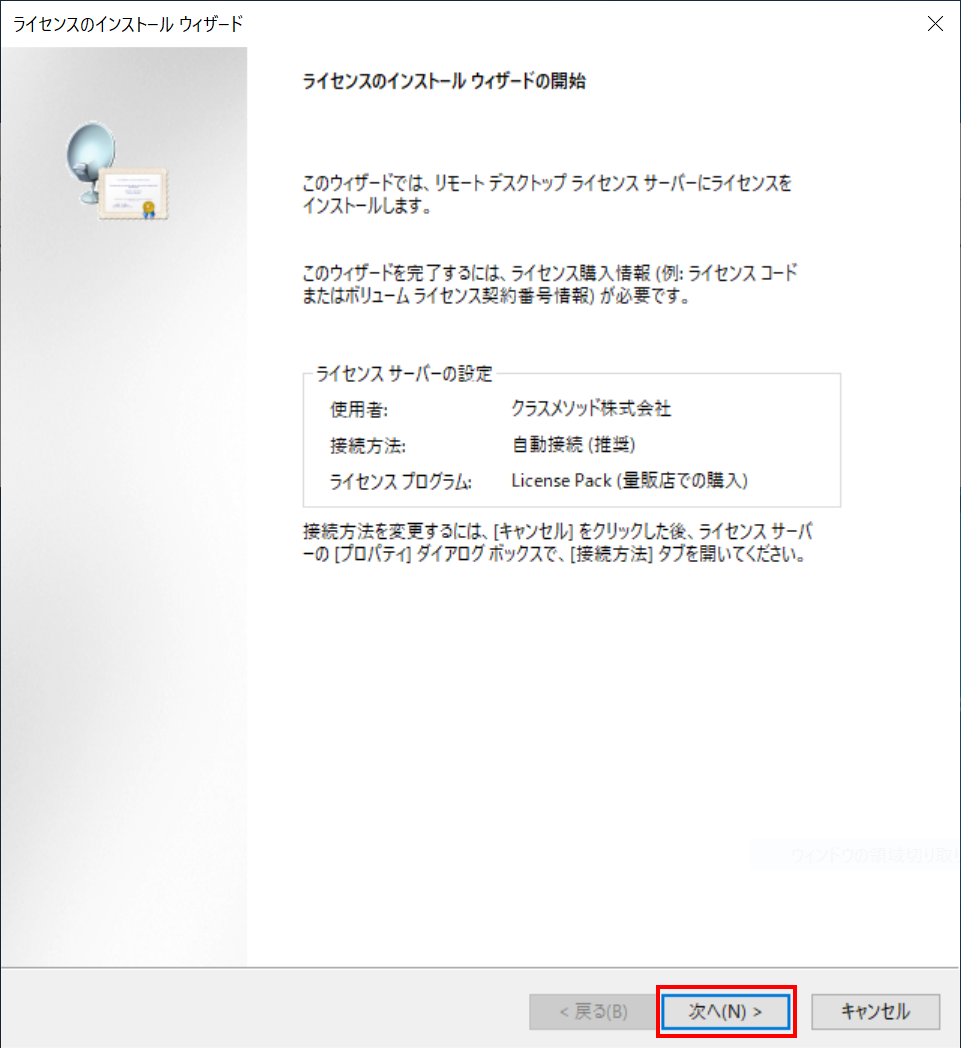Click the License Pack (量販店での購入) value
Viewport: 961px width, 1048px height.
click(x=630, y=481)
